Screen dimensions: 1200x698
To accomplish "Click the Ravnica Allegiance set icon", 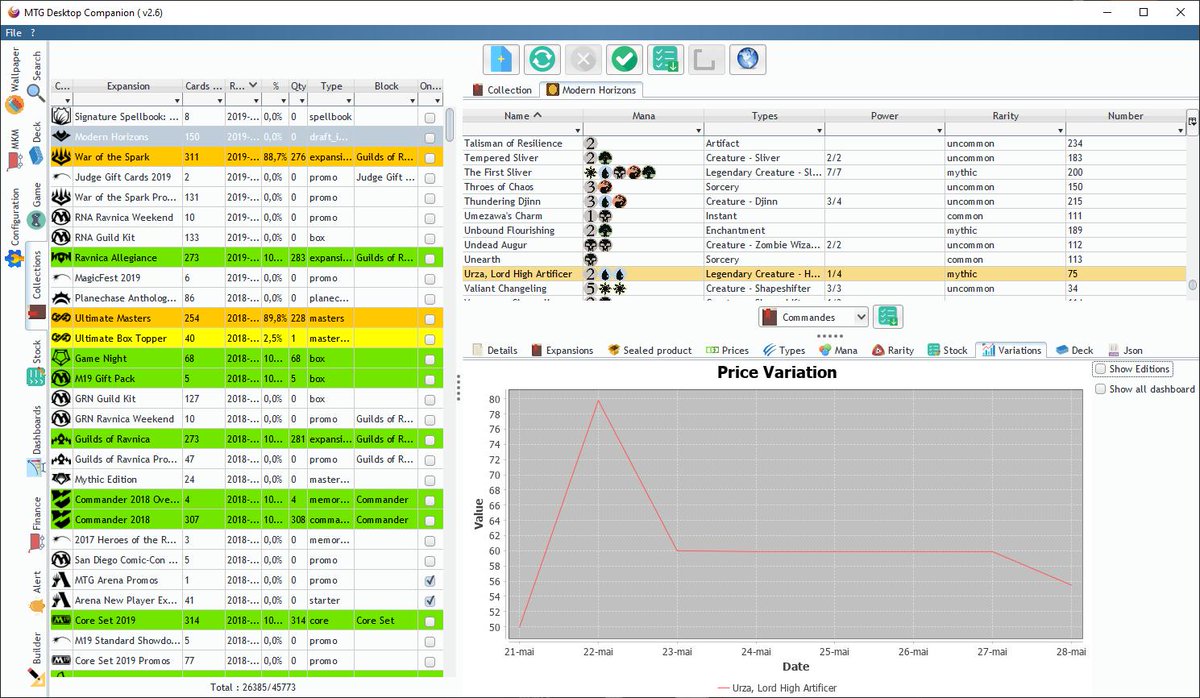I will 61,258.
